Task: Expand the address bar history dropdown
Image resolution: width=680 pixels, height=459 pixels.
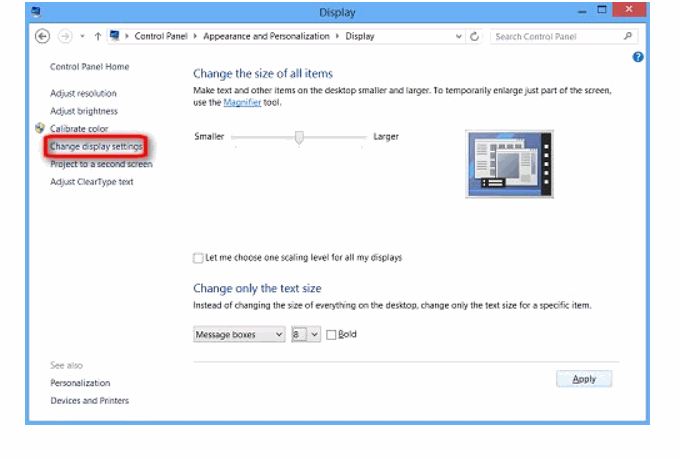Action: (458, 36)
